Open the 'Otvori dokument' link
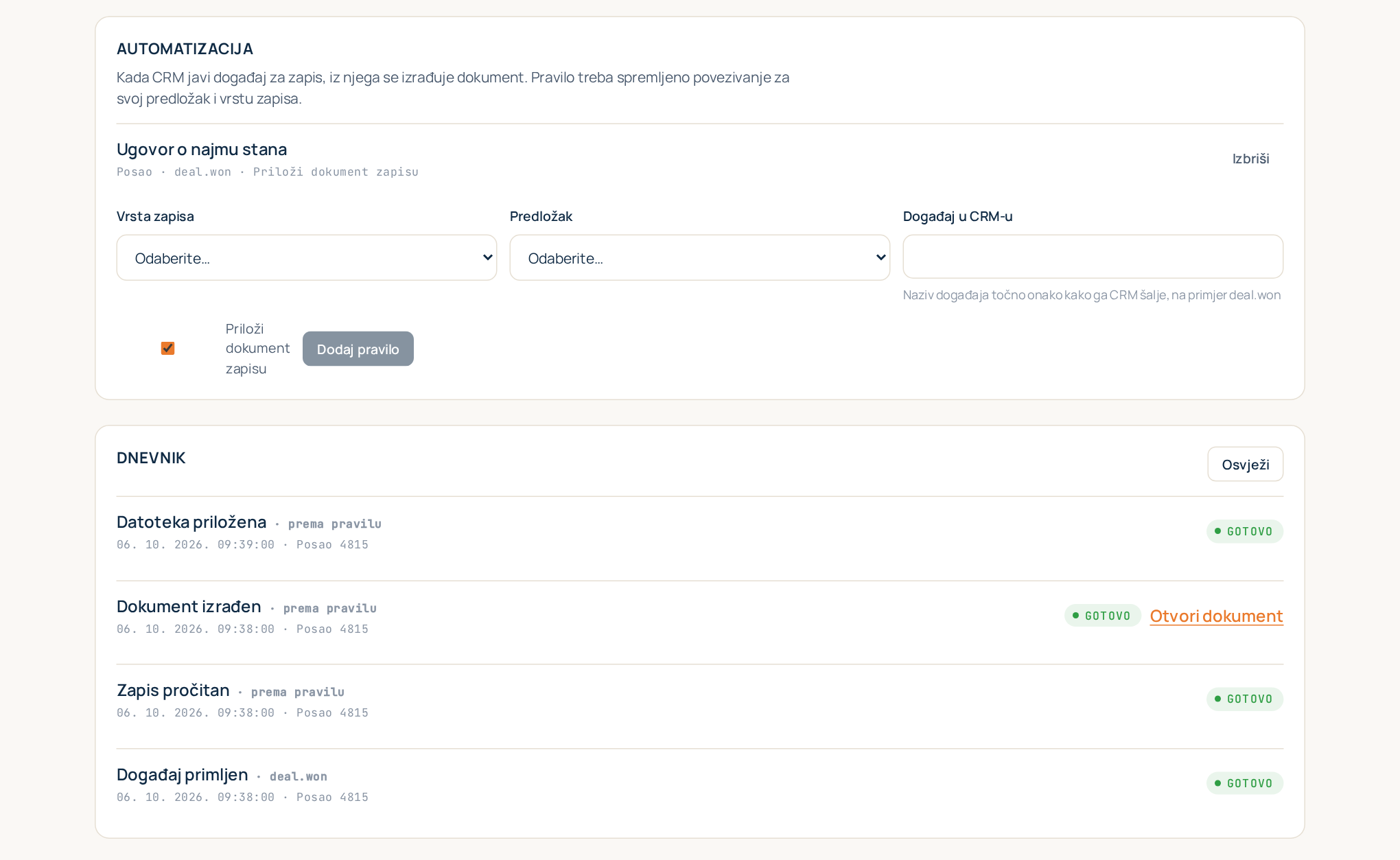 click(x=1216, y=616)
